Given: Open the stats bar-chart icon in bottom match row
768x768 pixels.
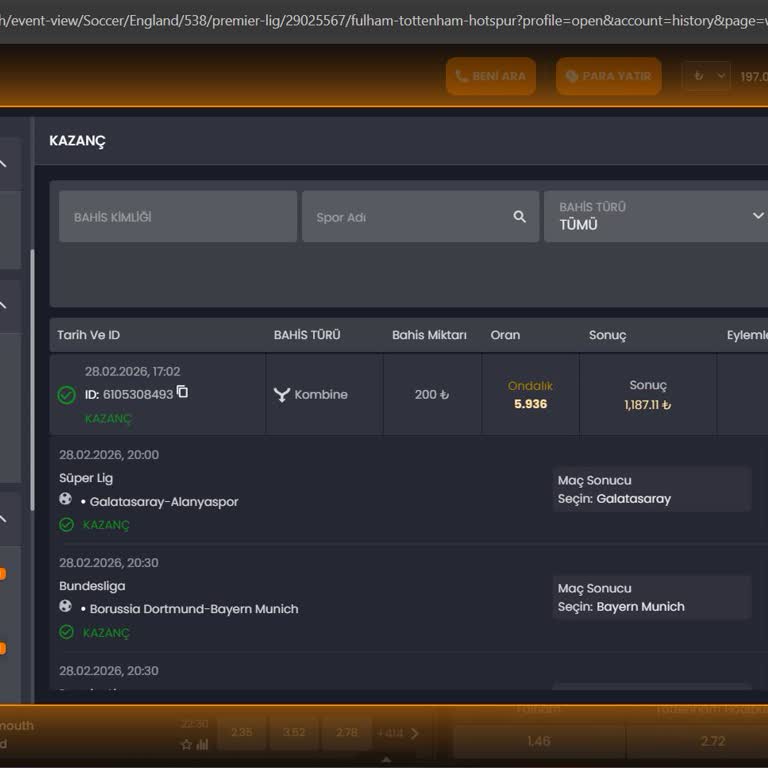Looking at the screenshot, I should pyautogui.click(x=202, y=745).
